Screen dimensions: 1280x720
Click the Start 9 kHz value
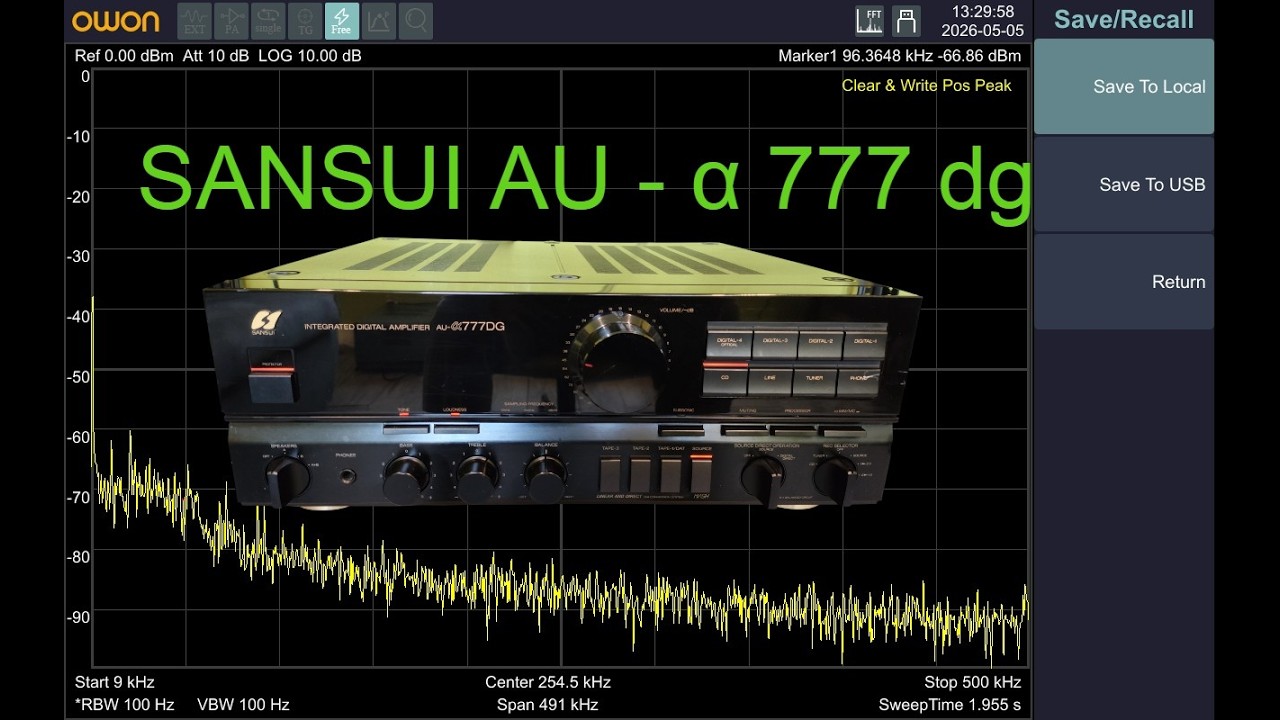pyautogui.click(x=114, y=682)
